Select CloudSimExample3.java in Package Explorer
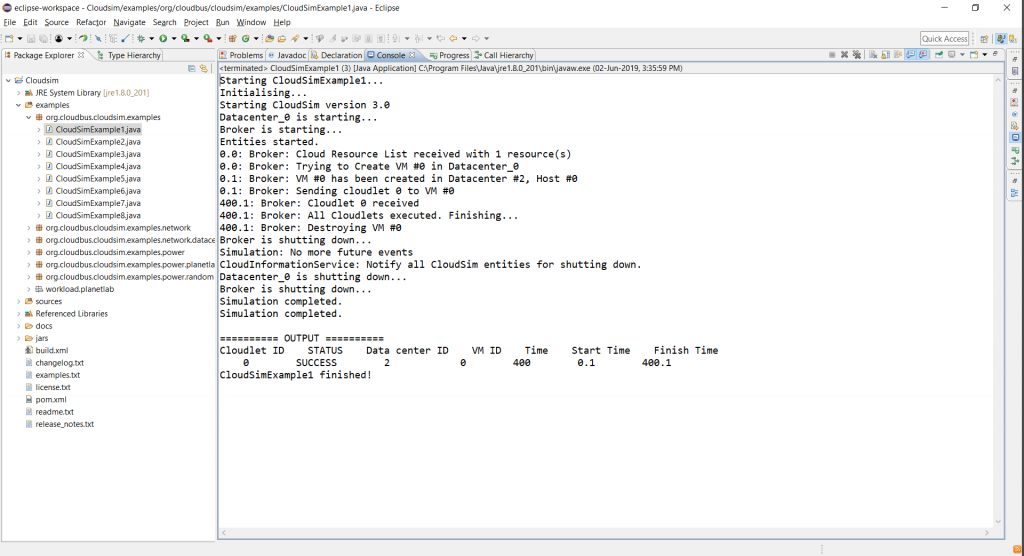The image size is (1024, 556). coord(98,154)
